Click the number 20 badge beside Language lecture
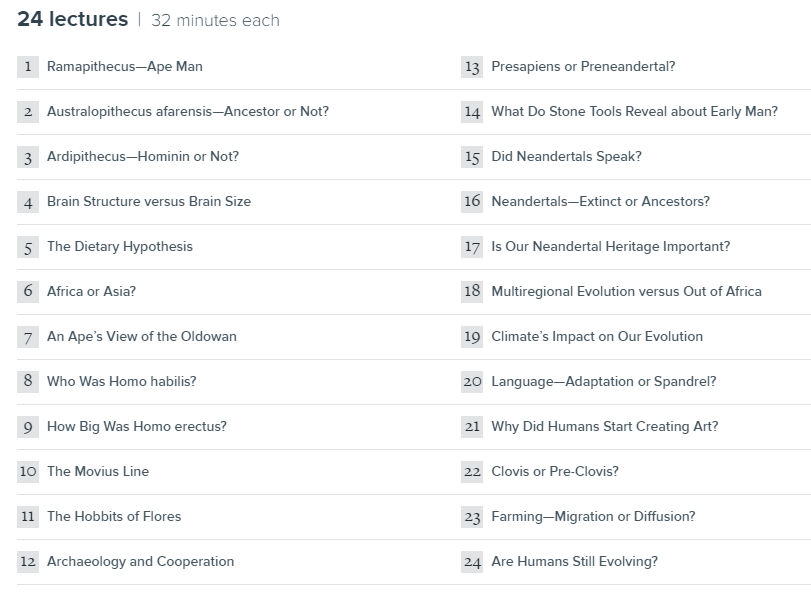The image size is (811, 600). (472, 382)
